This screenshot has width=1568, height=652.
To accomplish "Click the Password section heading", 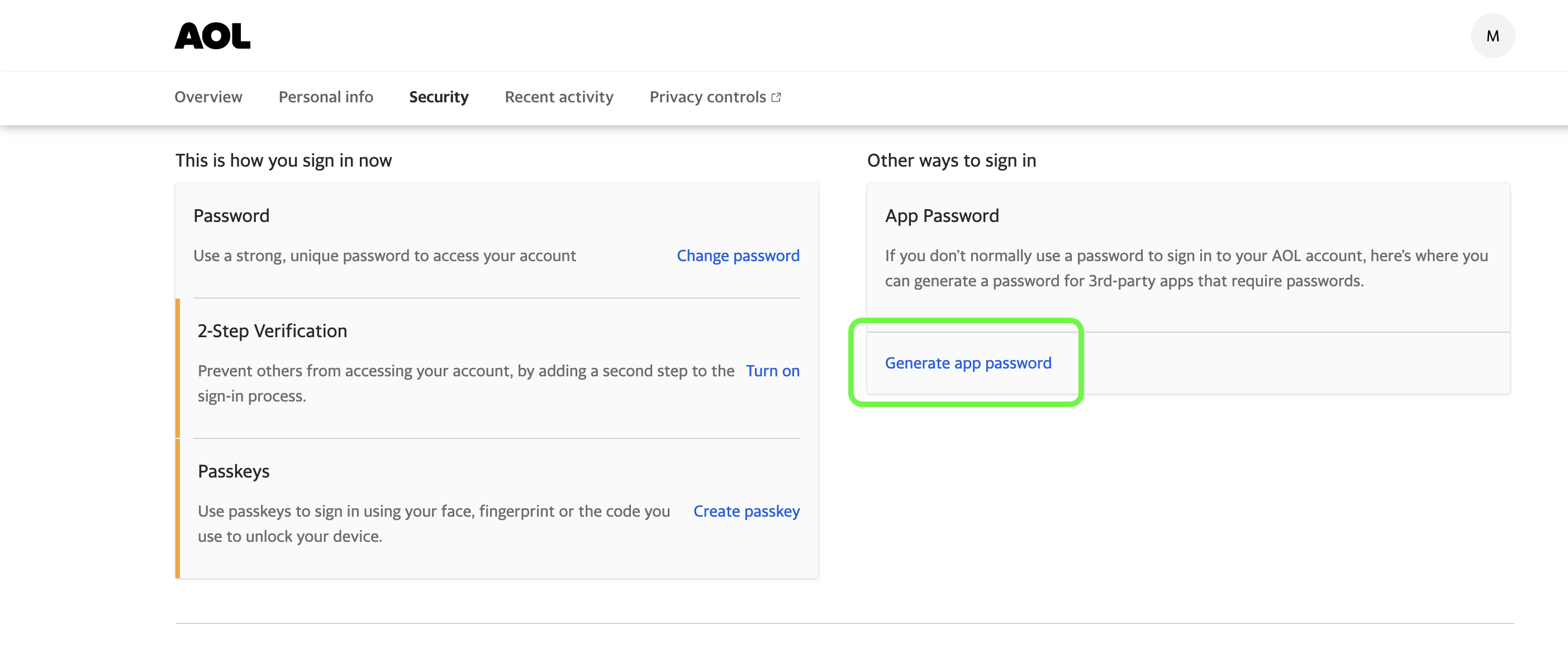I will (x=231, y=216).
